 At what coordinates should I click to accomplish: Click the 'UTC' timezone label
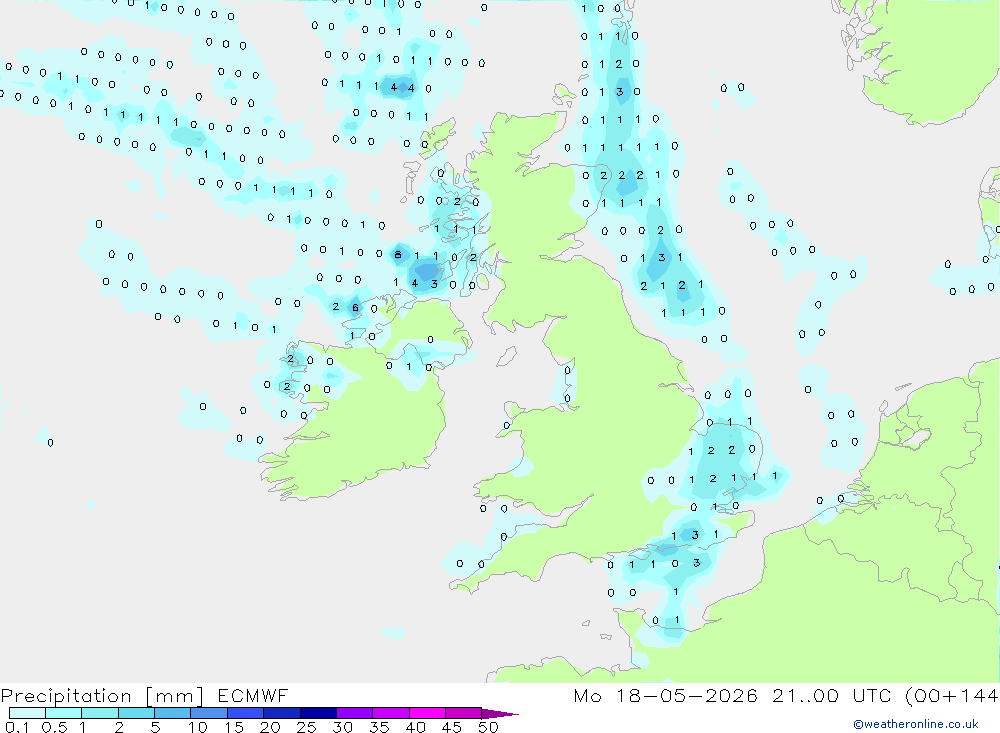(872, 695)
